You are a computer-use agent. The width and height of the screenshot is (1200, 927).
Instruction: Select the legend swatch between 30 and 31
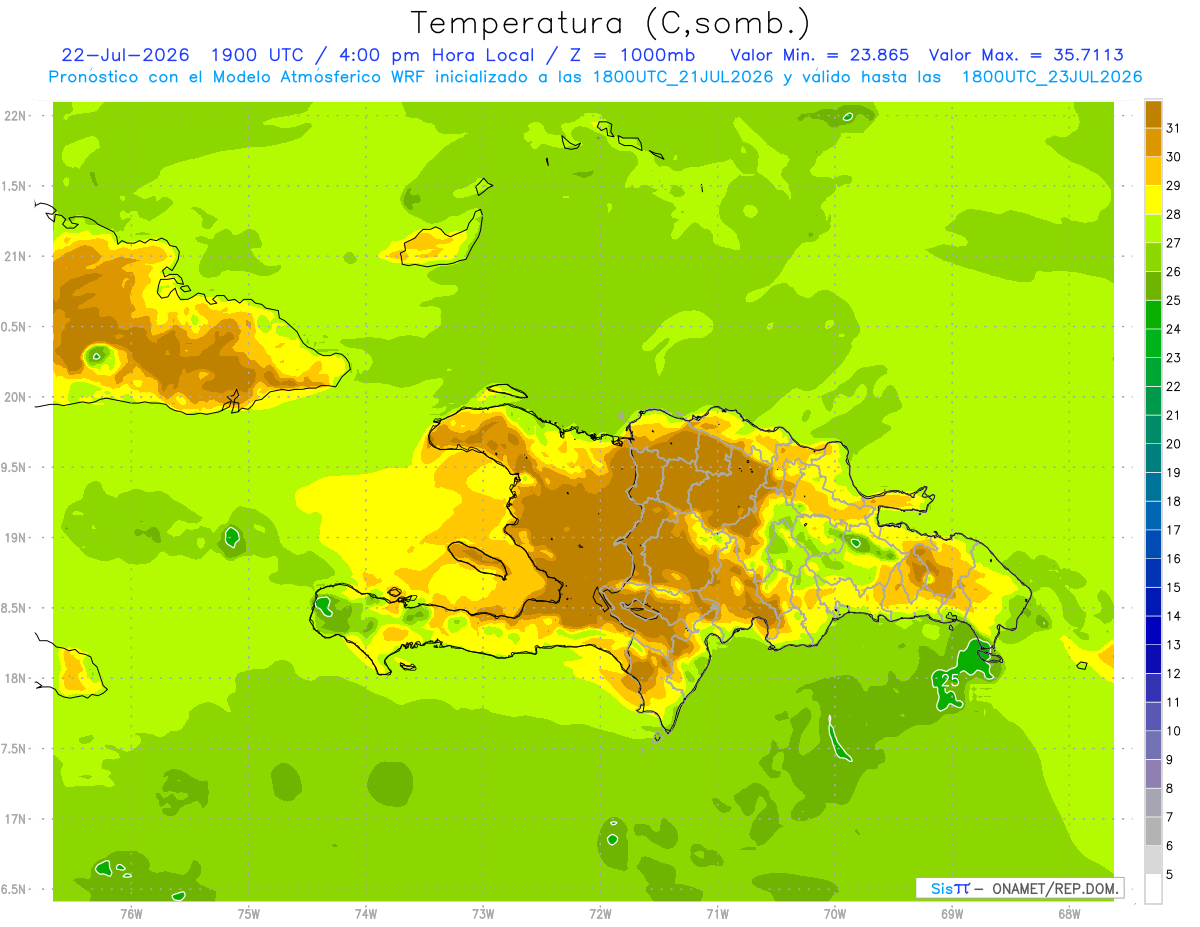pos(1153,142)
